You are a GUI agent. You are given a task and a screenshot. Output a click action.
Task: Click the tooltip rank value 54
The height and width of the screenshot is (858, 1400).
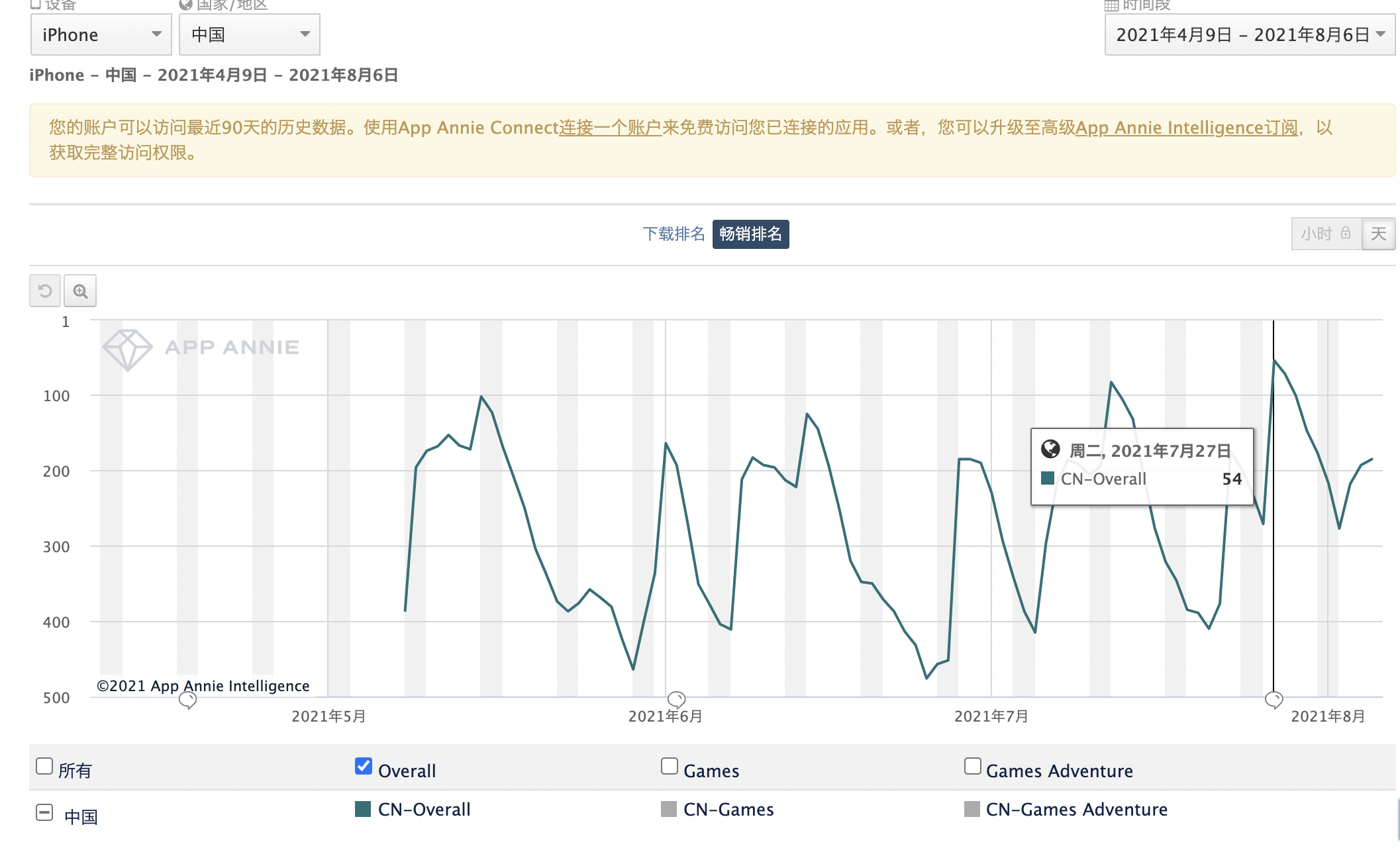click(x=1232, y=479)
